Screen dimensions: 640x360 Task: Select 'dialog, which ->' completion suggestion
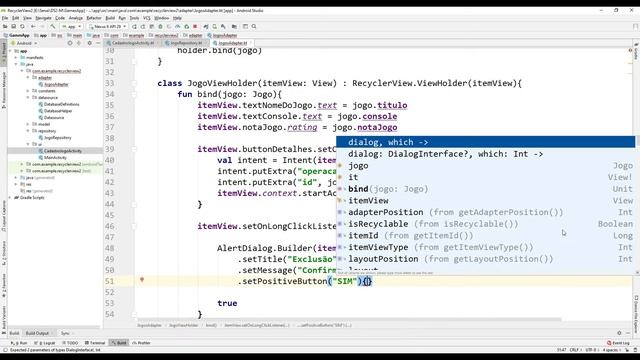tap(485, 142)
